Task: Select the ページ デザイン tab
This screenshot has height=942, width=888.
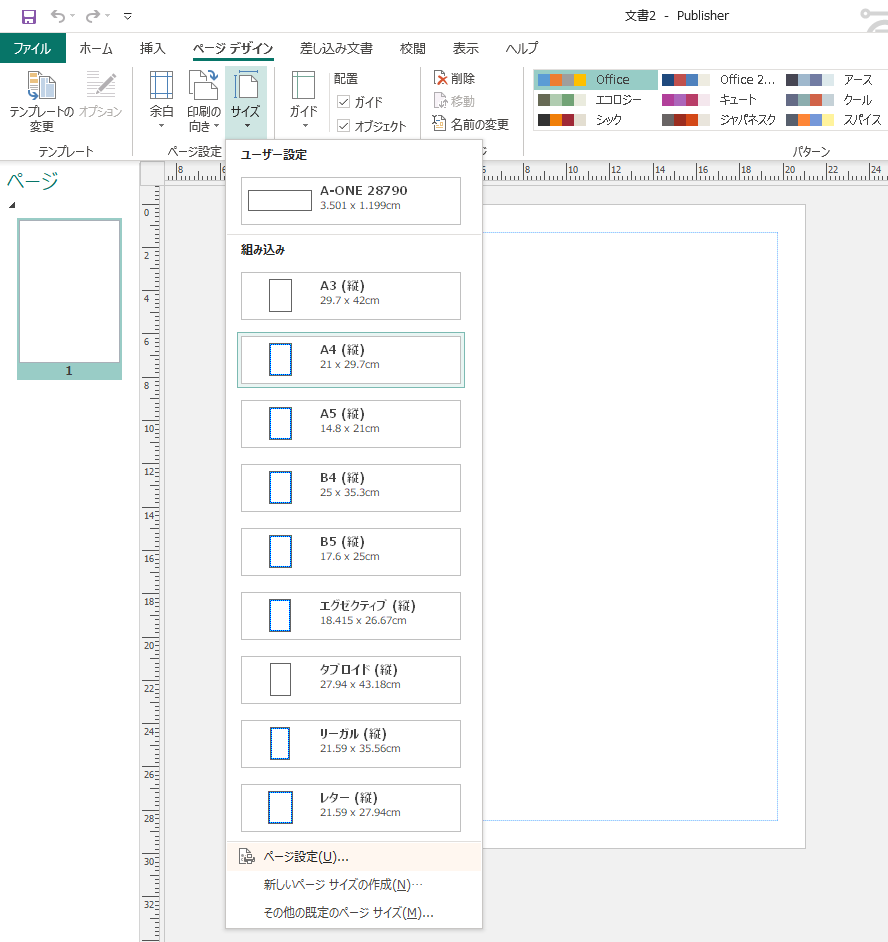Action: (x=233, y=48)
